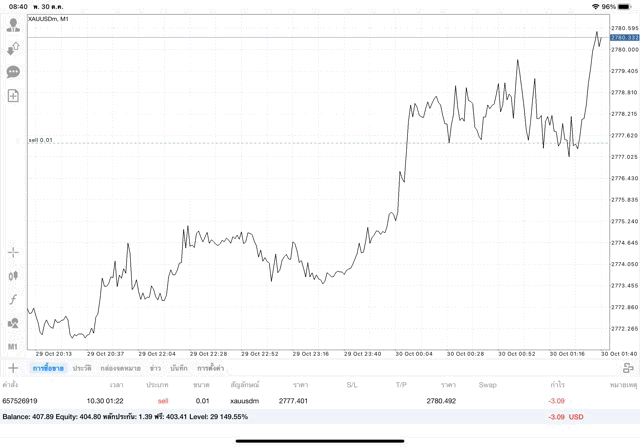
Task: Open the กล่องจดหมาย mailbox tab
Action: coord(119,368)
